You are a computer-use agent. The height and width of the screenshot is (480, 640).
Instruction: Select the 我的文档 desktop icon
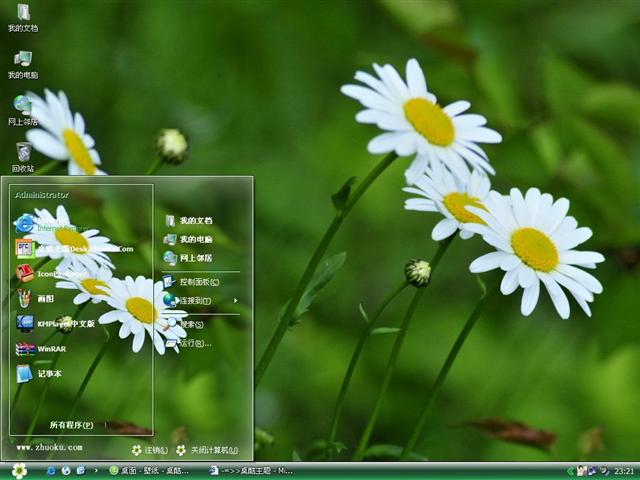coord(23,17)
